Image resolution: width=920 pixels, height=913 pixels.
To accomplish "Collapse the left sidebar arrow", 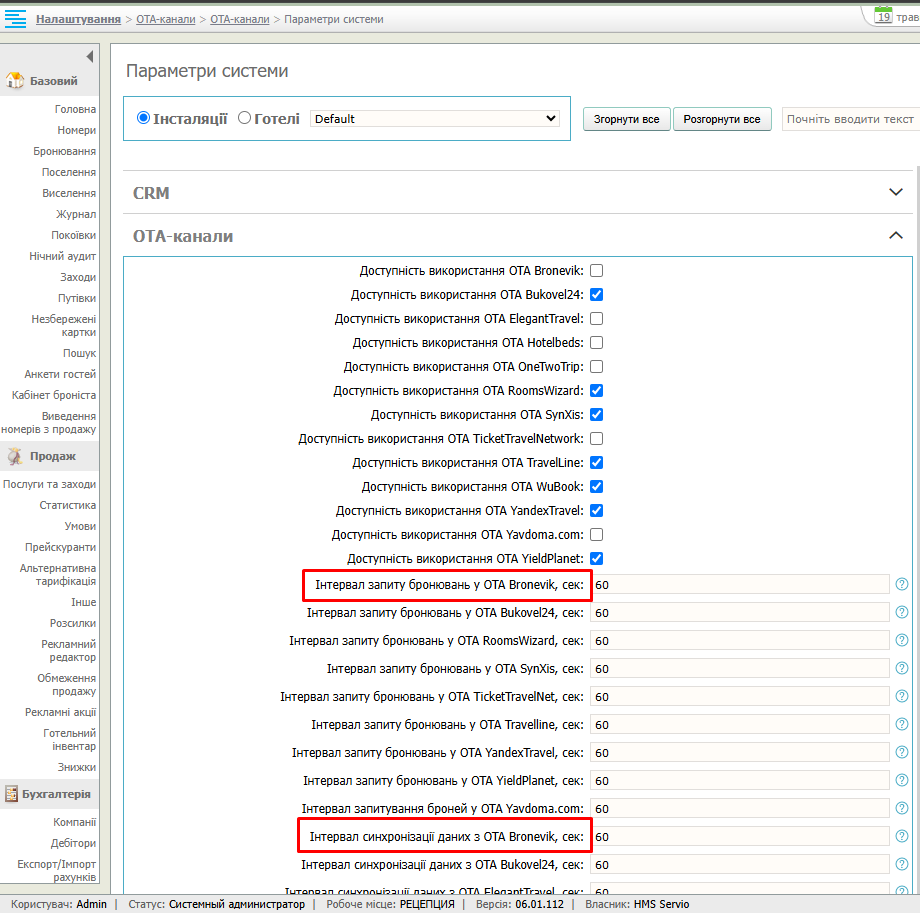I will 89,57.
